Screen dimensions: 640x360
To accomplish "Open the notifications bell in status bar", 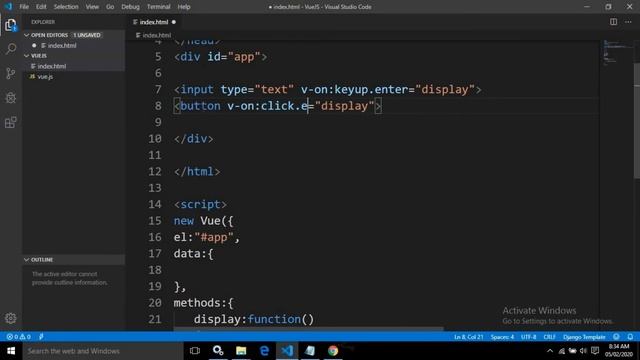I will point(630,337).
